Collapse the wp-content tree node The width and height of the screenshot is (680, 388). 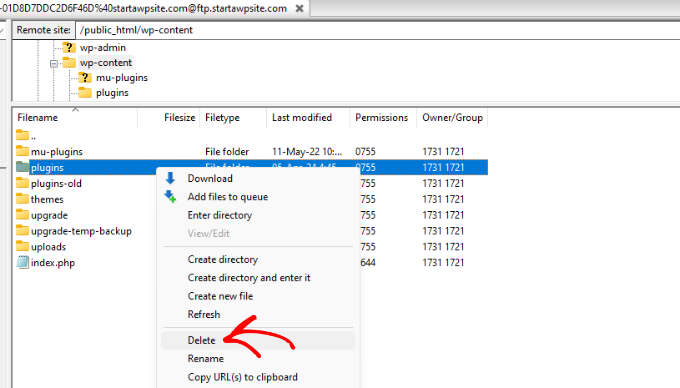54,64
